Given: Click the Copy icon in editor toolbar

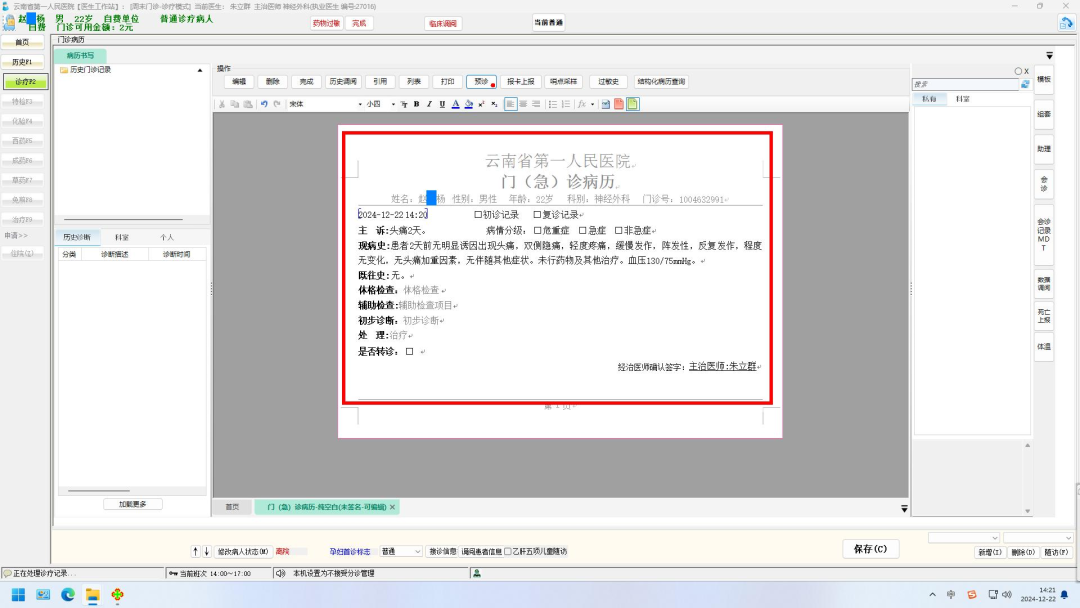Looking at the screenshot, I should click(235, 104).
